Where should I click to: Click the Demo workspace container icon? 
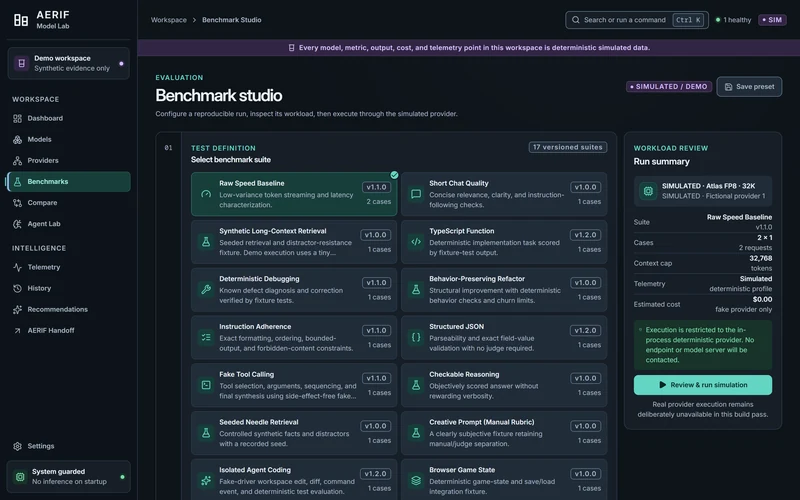[x=21, y=63]
